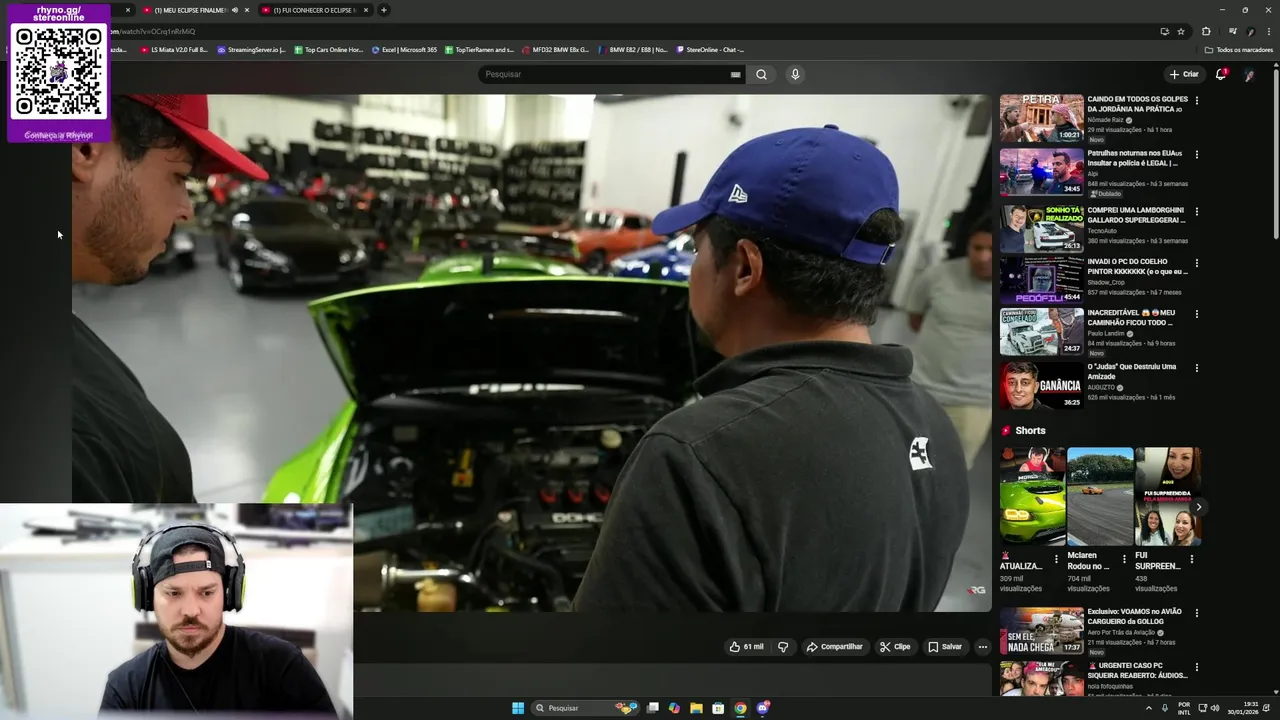Open Discord from the taskbar
The image size is (1280, 720).
click(x=763, y=708)
